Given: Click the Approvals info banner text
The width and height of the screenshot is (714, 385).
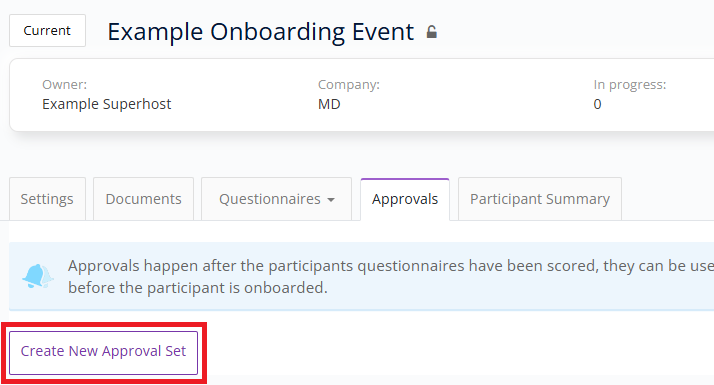Looking at the screenshot, I should (x=391, y=277).
